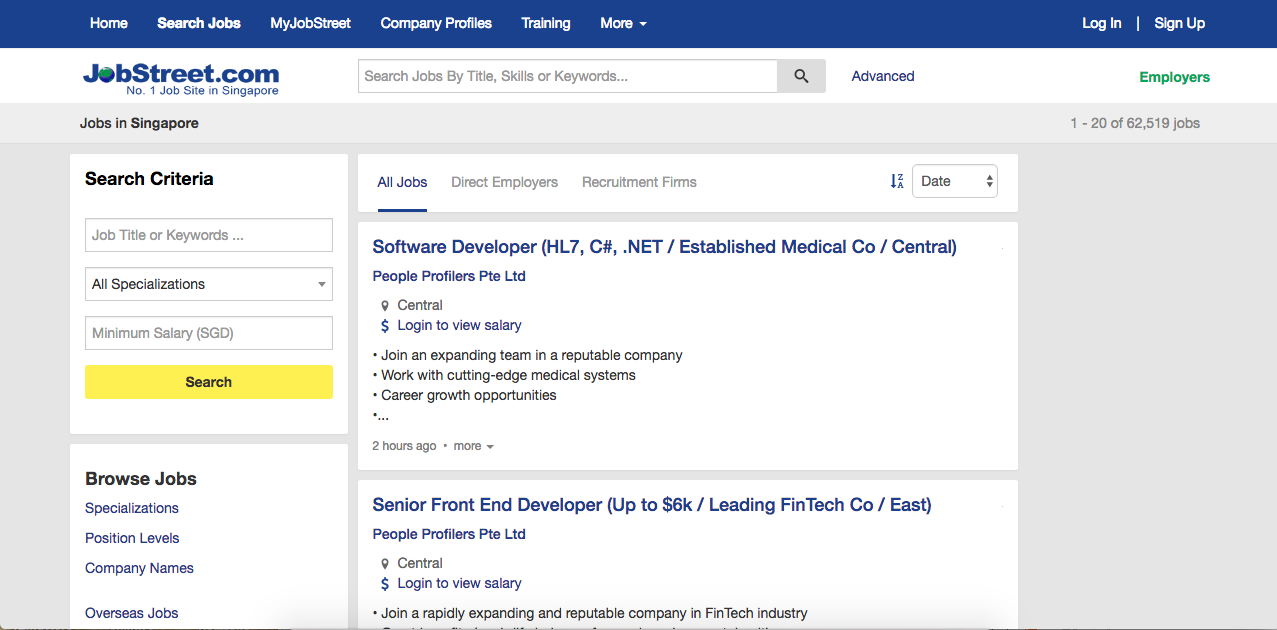Expand 'more' options under first job listing
Image resolution: width=1277 pixels, height=630 pixels.
coord(473,446)
